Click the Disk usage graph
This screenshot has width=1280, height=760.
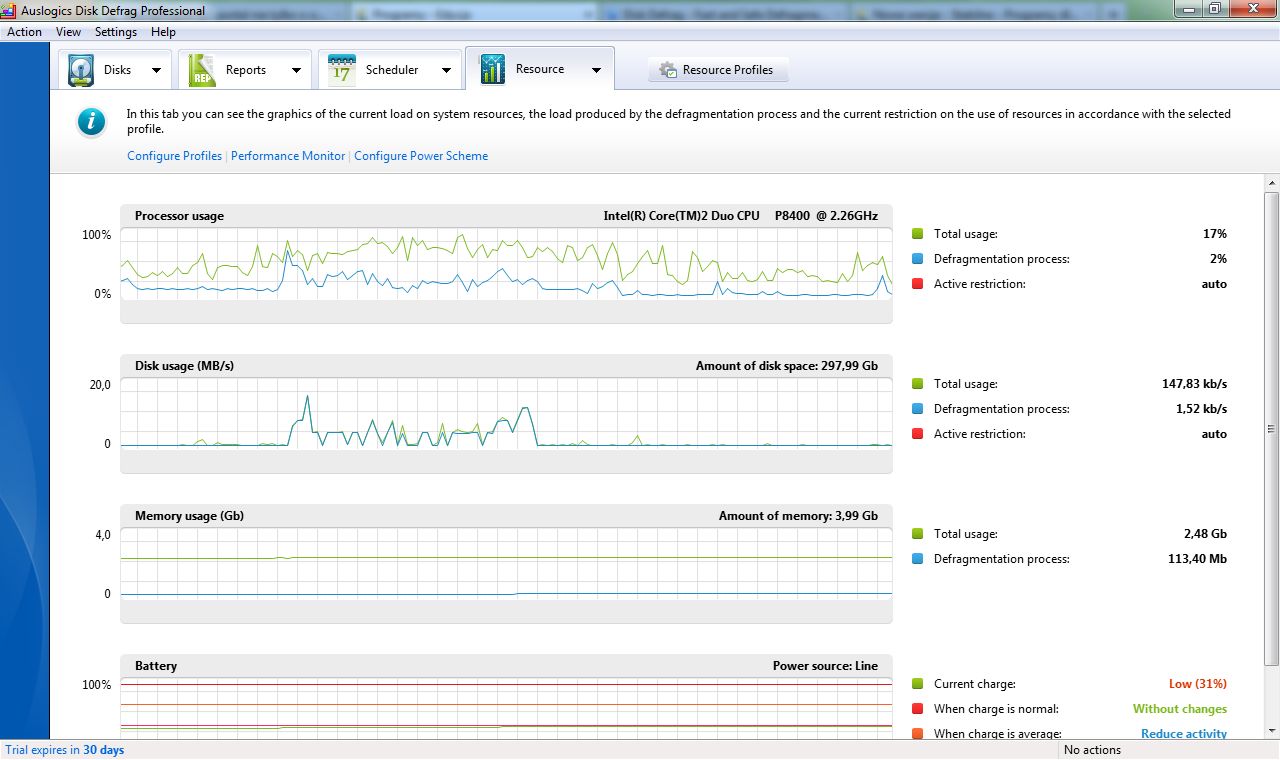click(x=506, y=414)
